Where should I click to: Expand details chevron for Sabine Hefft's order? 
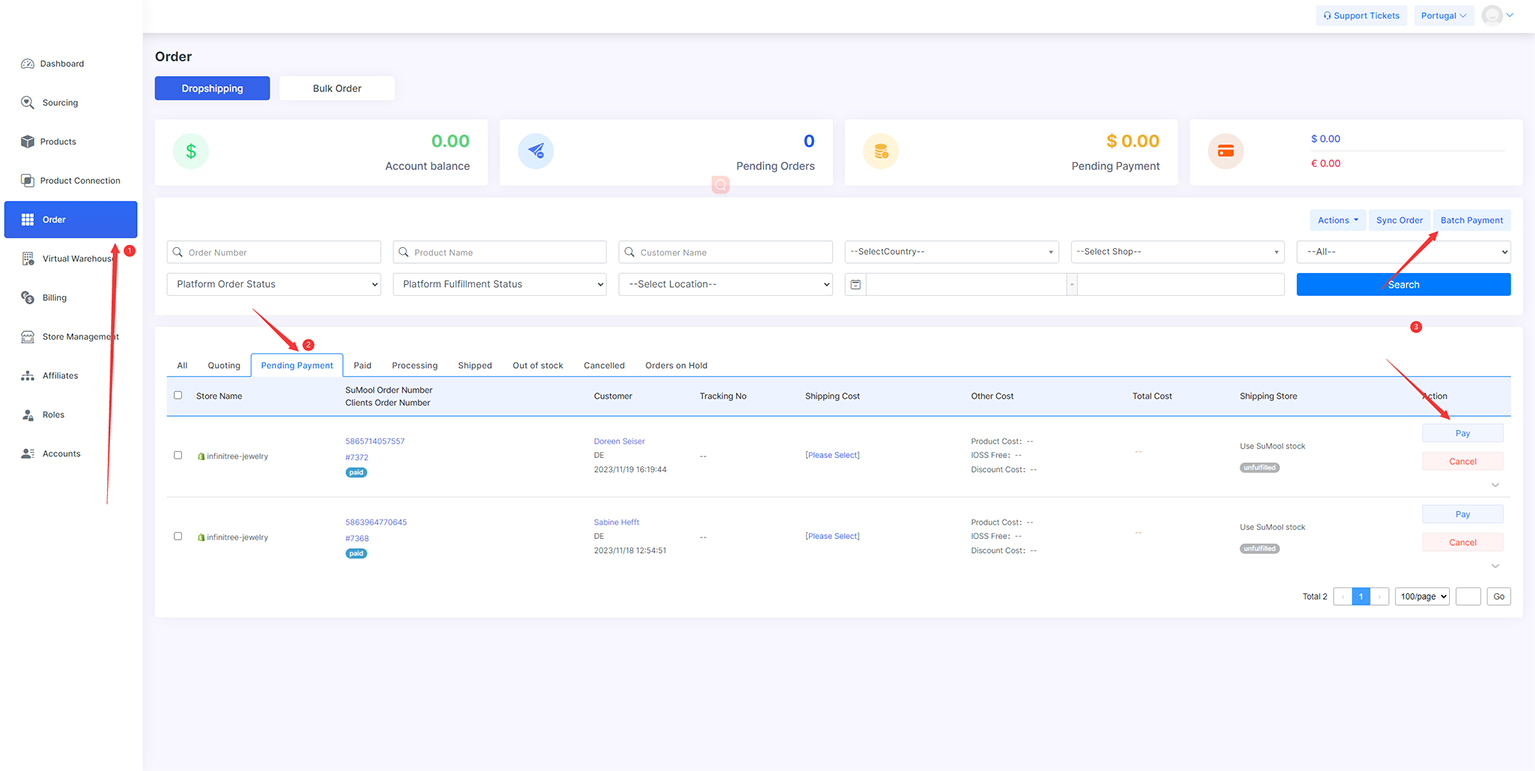pyautogui.click(x=1495, y=566)
